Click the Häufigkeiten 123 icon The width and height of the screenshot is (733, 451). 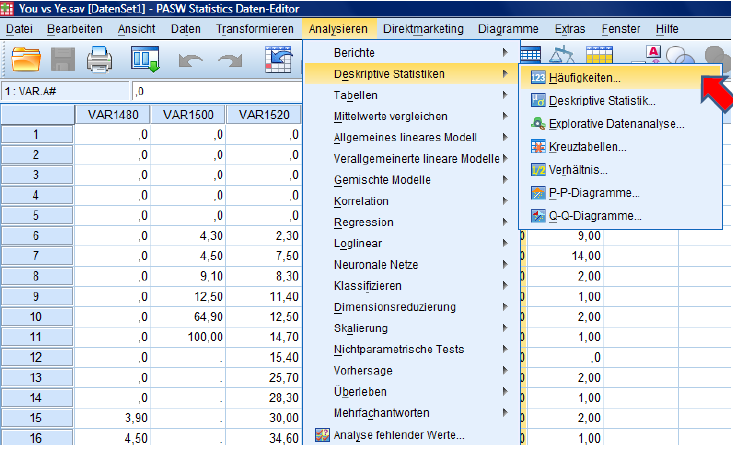pos(538,78)
